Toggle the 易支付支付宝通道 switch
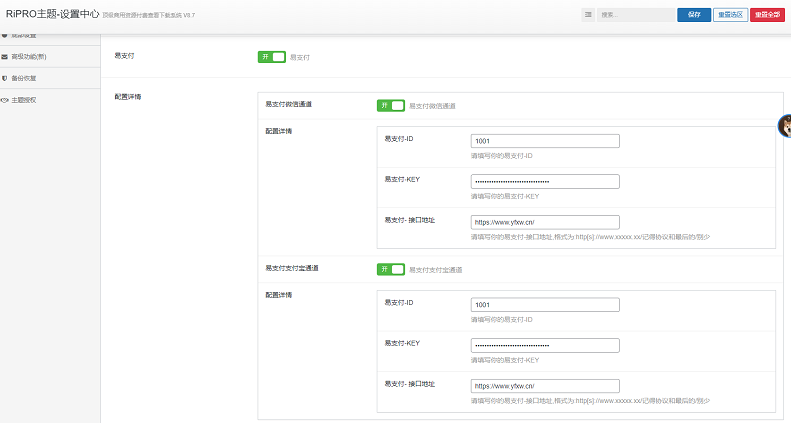Image resolution: width=791 pixels, height=423 pixels. point(391,269)
